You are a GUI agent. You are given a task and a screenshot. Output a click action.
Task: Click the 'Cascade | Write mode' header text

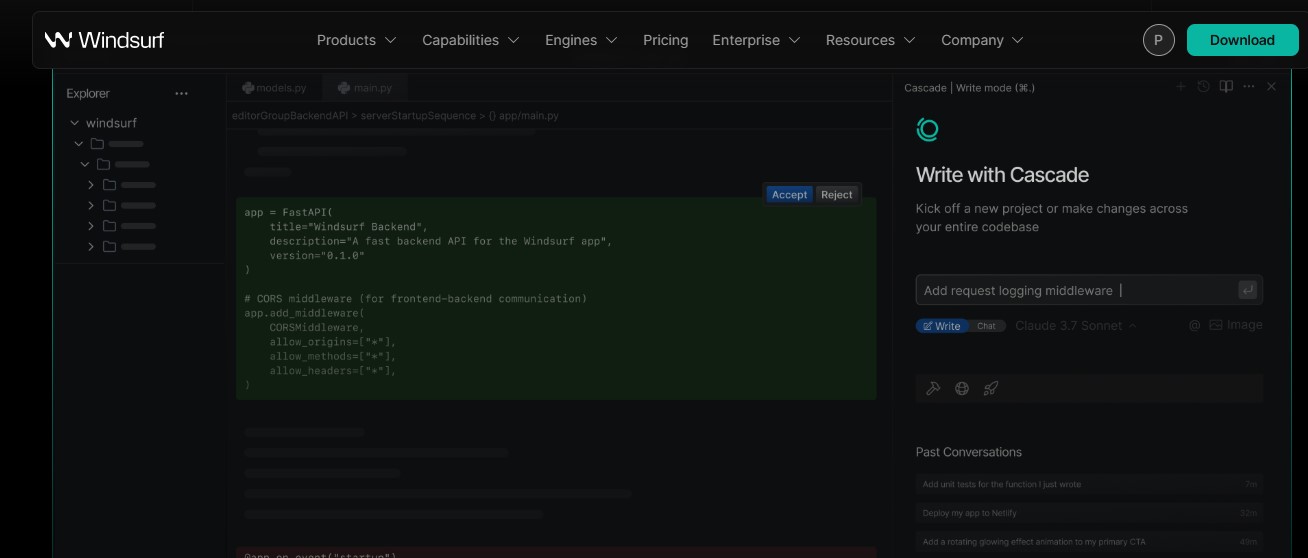point(970,88)
